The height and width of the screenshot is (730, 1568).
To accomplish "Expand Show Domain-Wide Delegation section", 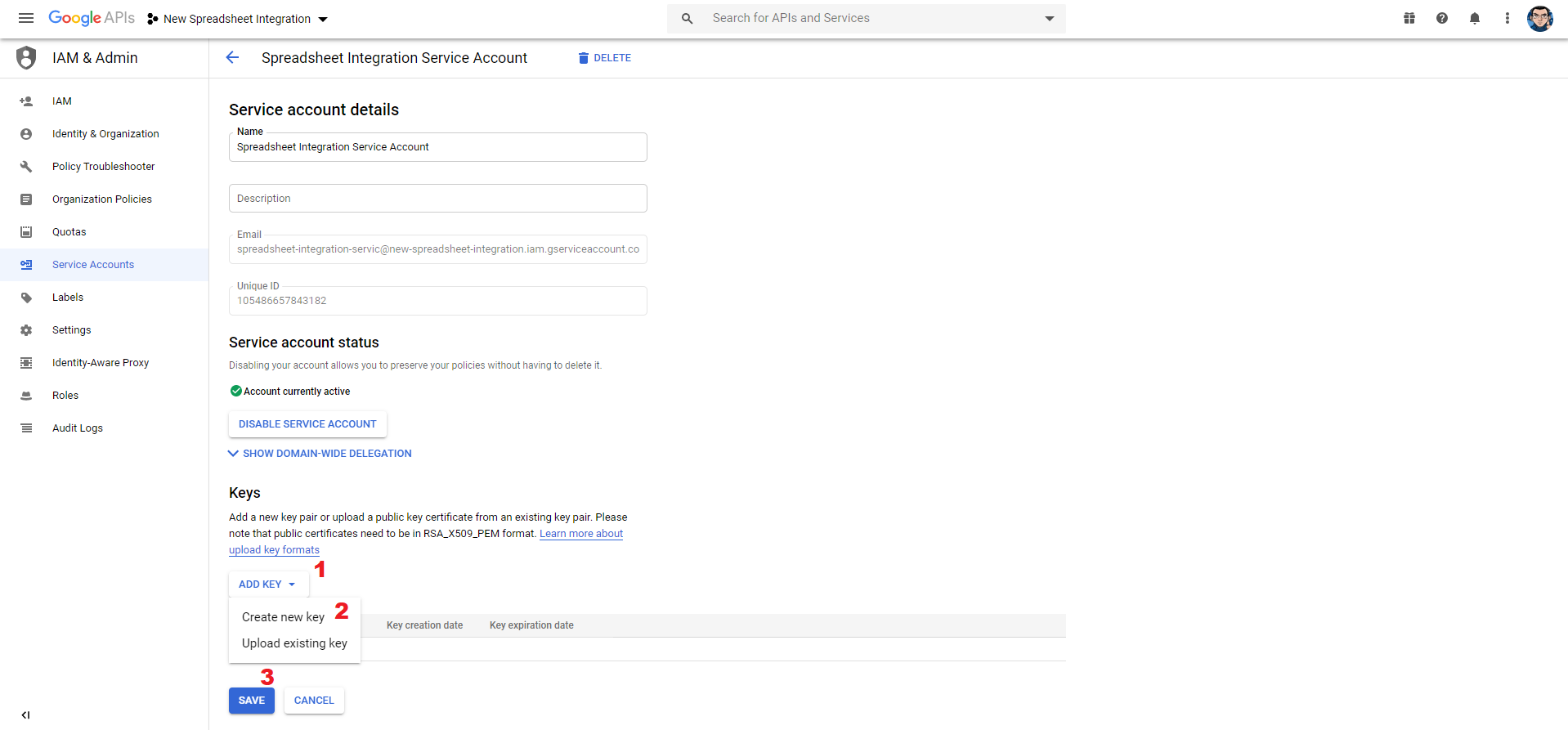I will tap(320, 454).
